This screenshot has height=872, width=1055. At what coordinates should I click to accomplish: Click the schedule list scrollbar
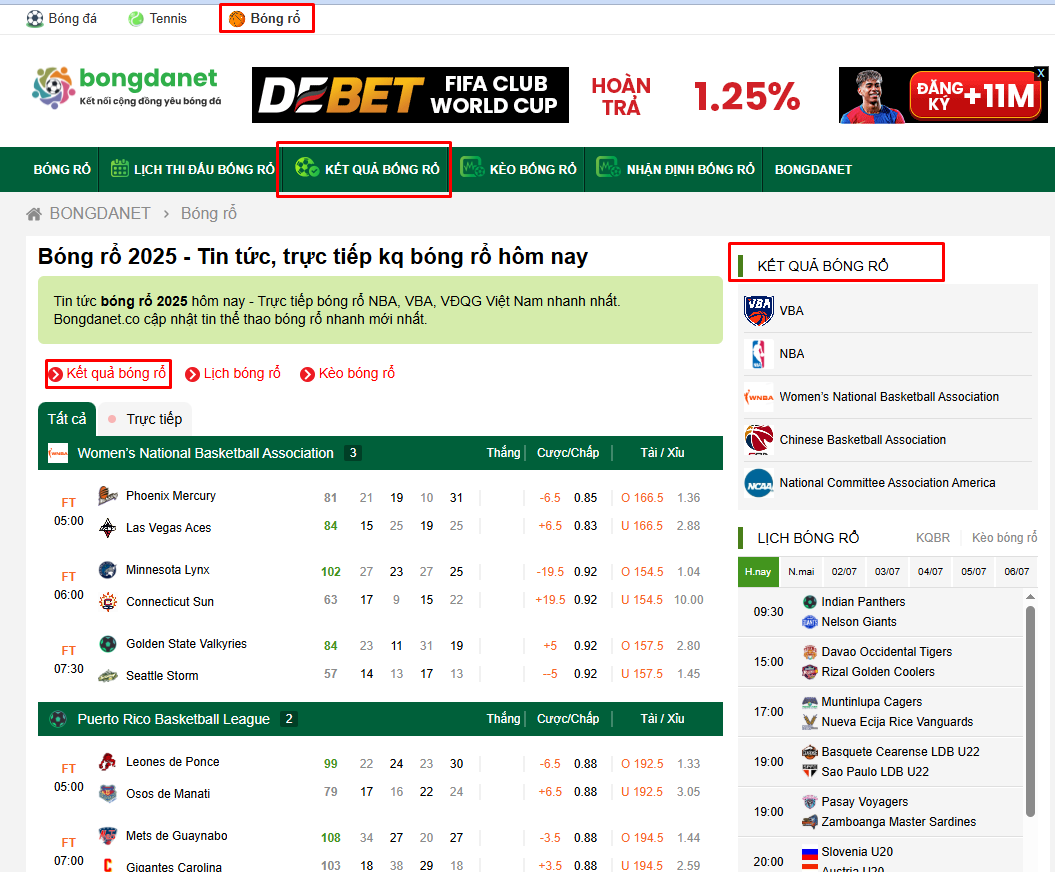[1030, 700]
